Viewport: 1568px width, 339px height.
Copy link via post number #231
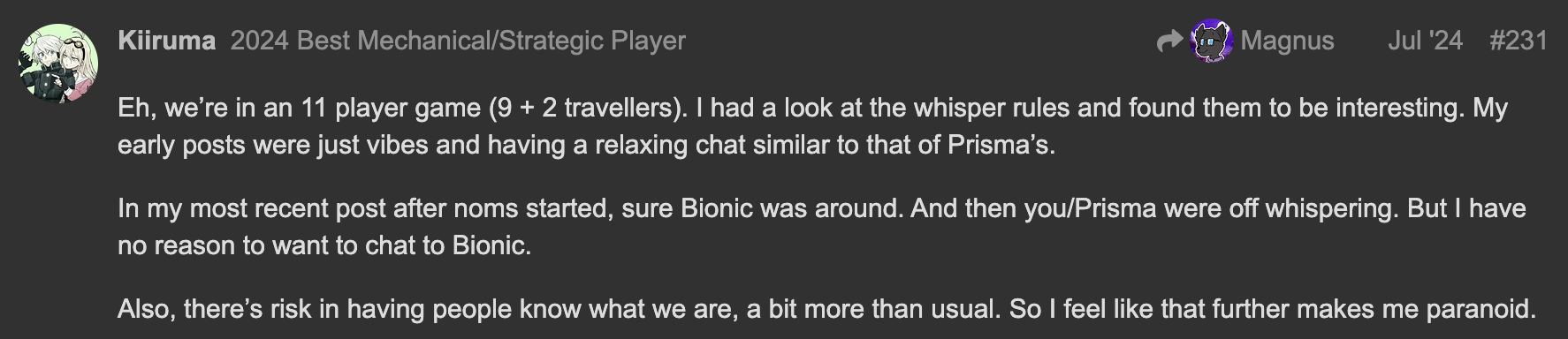[x=1519, y=41]
